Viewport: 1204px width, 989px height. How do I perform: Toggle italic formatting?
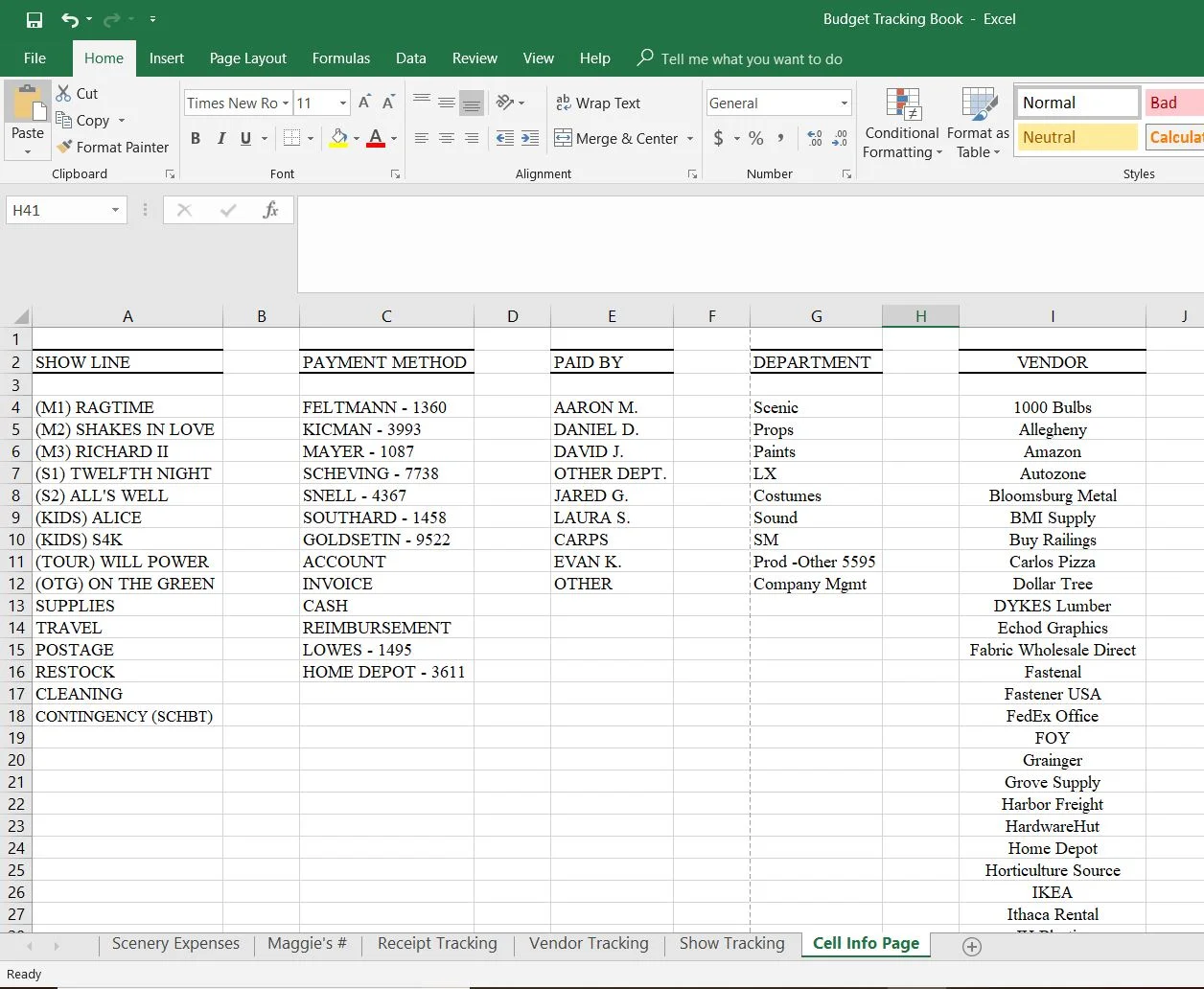220,138
